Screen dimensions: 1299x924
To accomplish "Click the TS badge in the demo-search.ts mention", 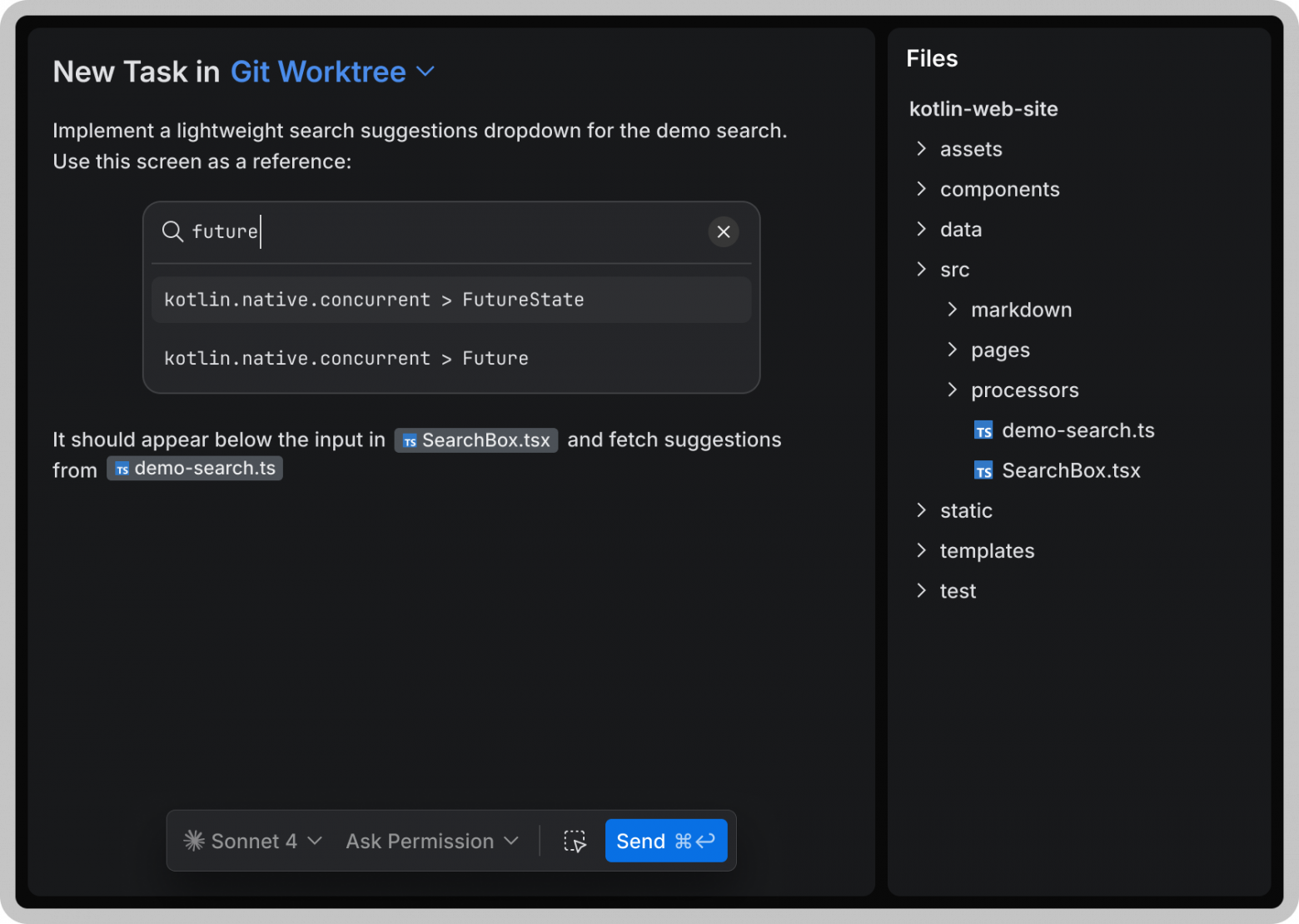I will tap(122, 468).
